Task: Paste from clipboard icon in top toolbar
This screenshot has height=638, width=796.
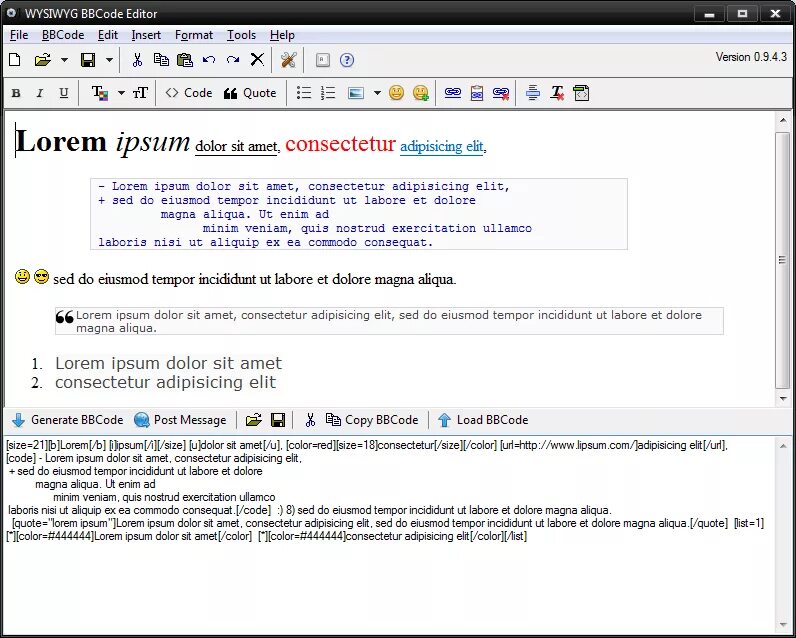Action: tap(184, 60)
